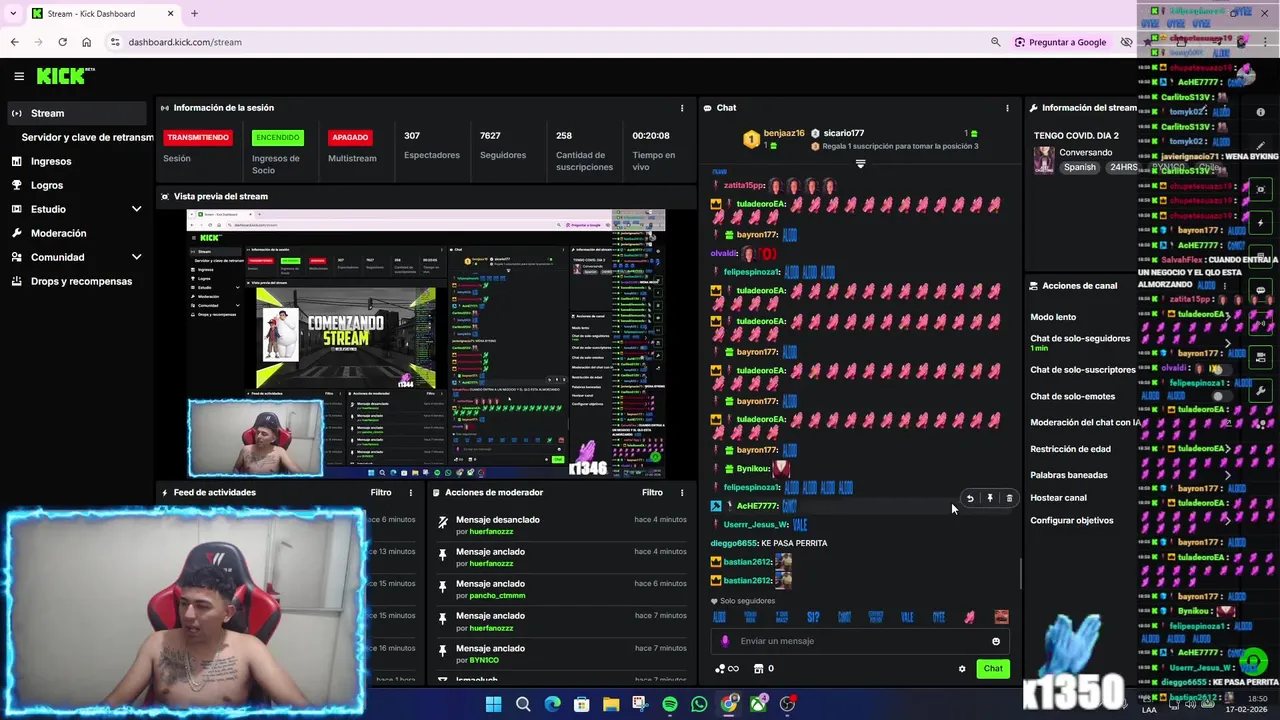
Task: Open a new browser tab
Action: tap(194, 14)
